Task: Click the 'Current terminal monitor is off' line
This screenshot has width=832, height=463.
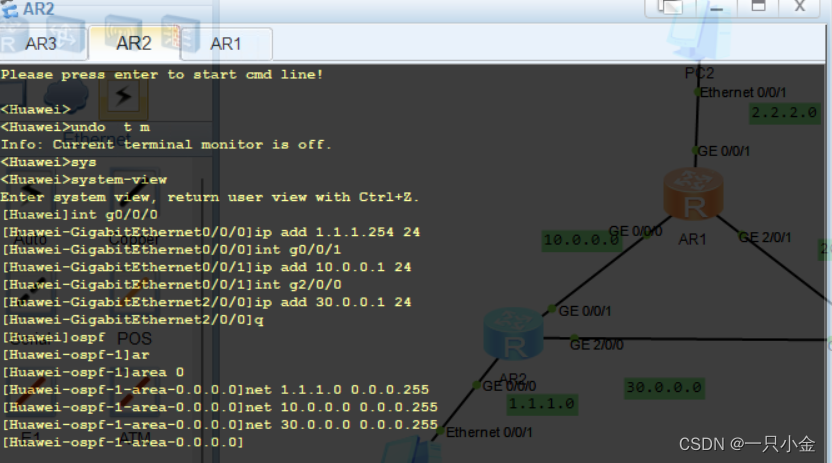Action: (x=166, y=145)
